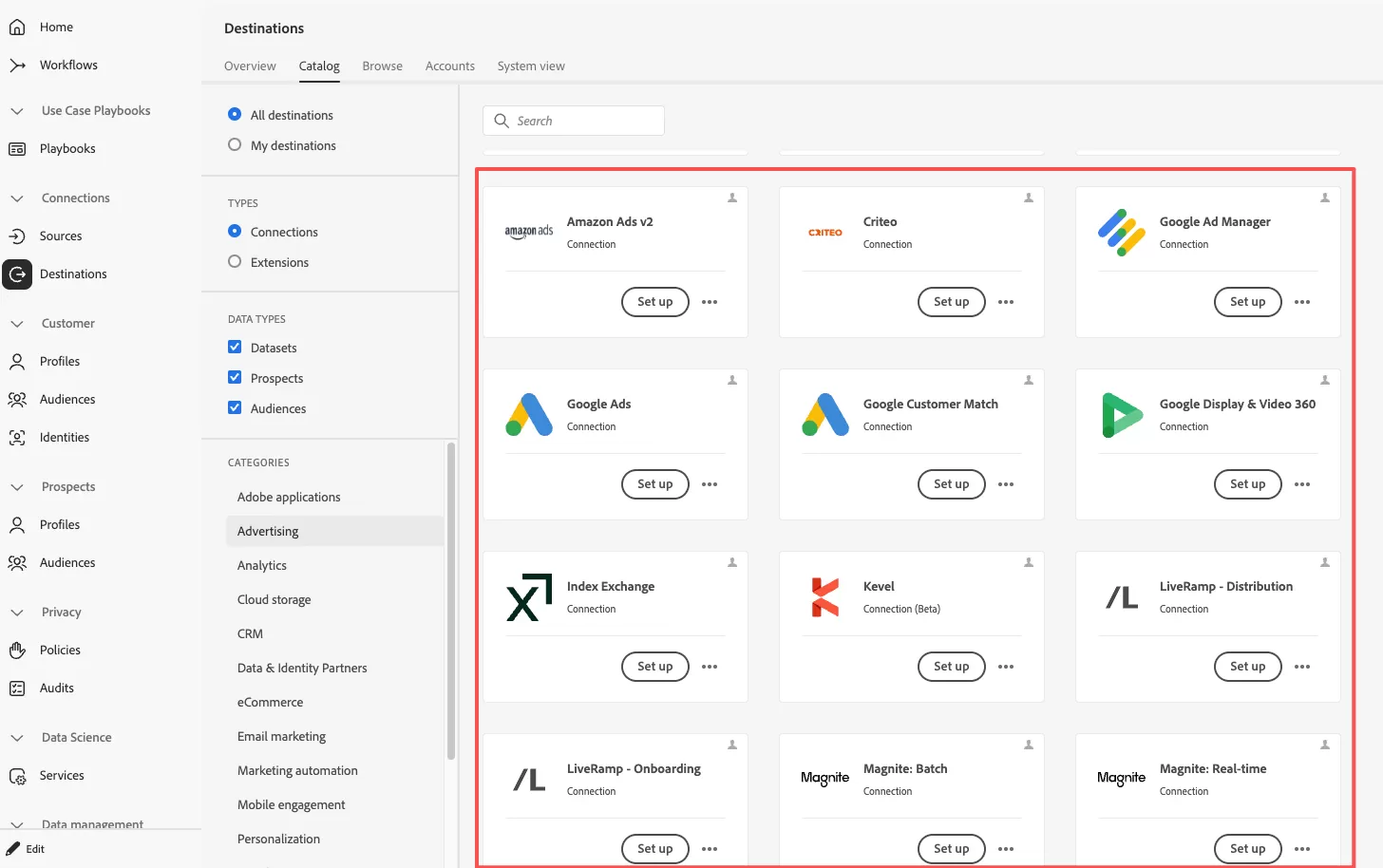Click the Google Ad Manager logo
Viewport: 1383px width, 868px height.
click(x=1121, y=233)
